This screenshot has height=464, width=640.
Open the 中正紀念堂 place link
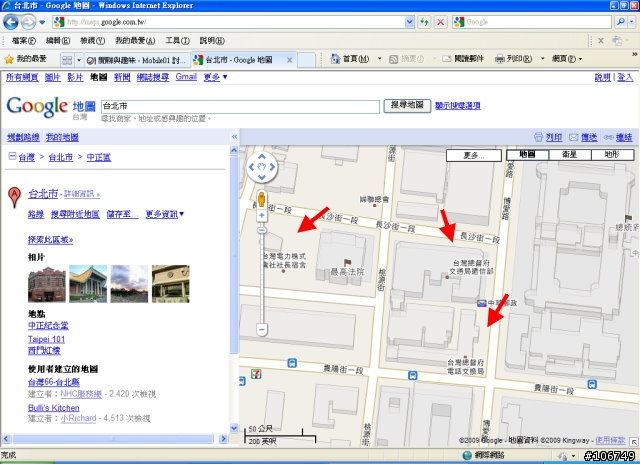48,326
